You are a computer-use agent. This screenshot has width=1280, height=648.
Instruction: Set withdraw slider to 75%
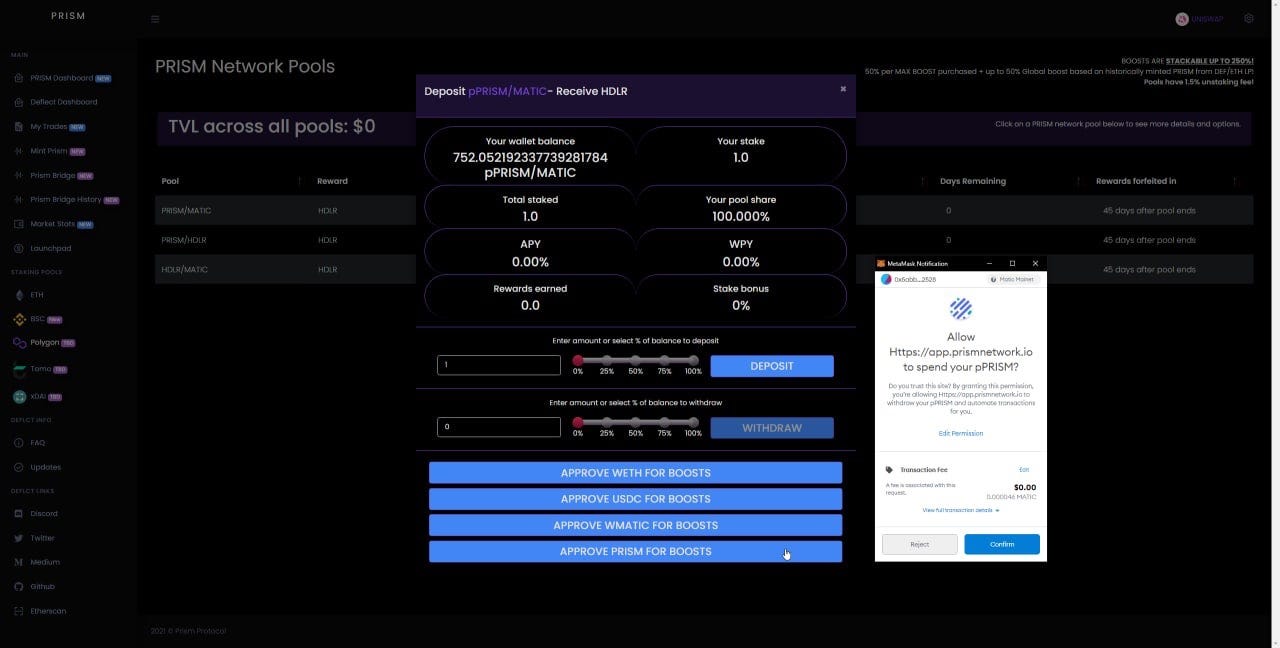[664, 422]
